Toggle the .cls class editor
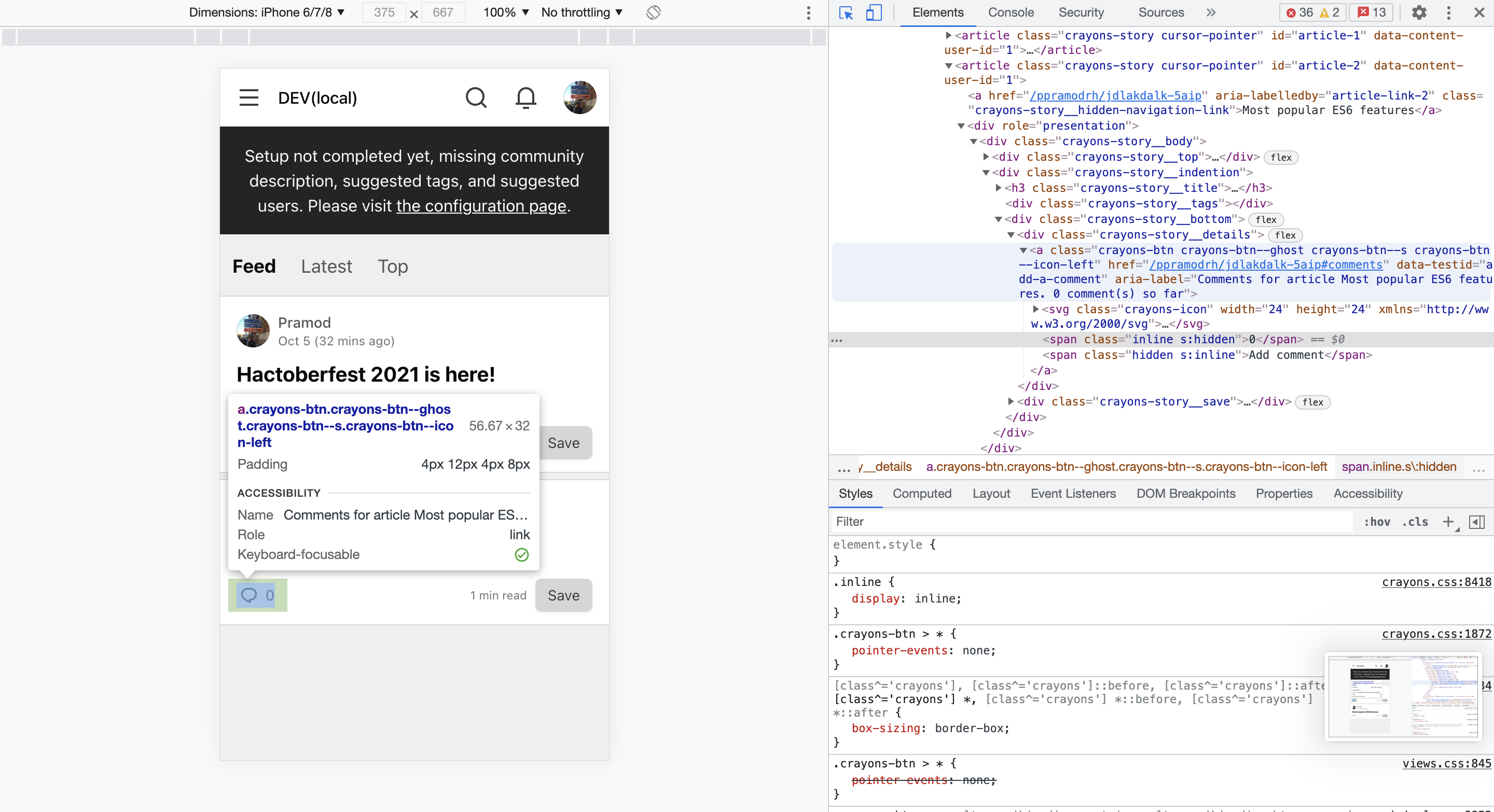 [x=1415, y=522]
